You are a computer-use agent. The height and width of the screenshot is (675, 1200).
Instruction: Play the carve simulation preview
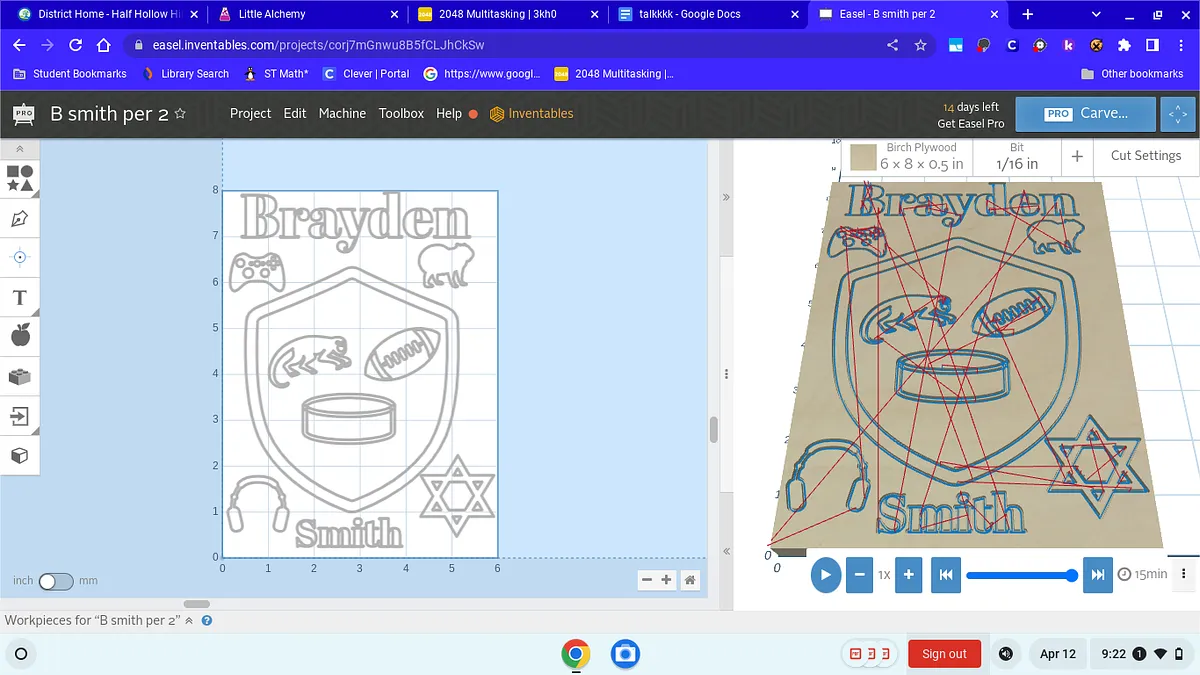tap(825, 575)
